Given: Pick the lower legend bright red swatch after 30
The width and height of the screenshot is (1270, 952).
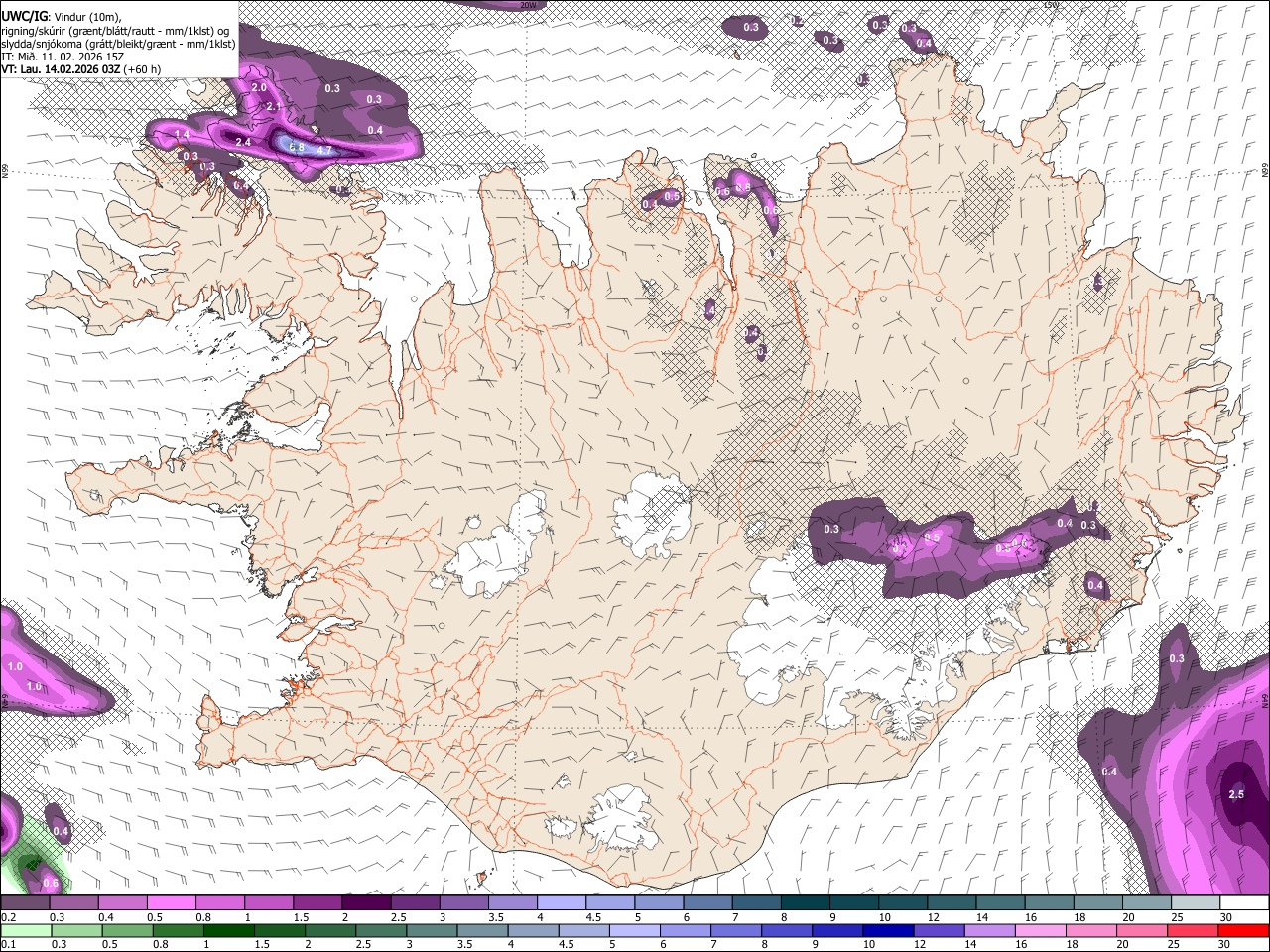Looking at the screenshot, I should 1243,930.
